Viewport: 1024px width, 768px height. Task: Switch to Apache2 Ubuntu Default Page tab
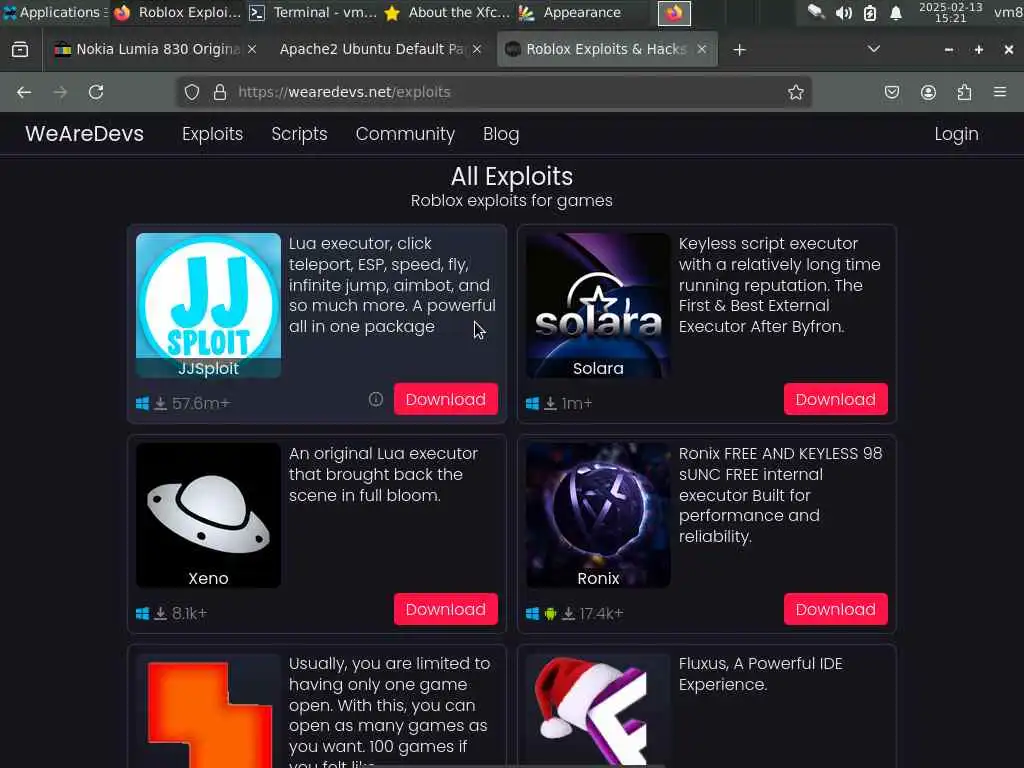click(381, 49)
